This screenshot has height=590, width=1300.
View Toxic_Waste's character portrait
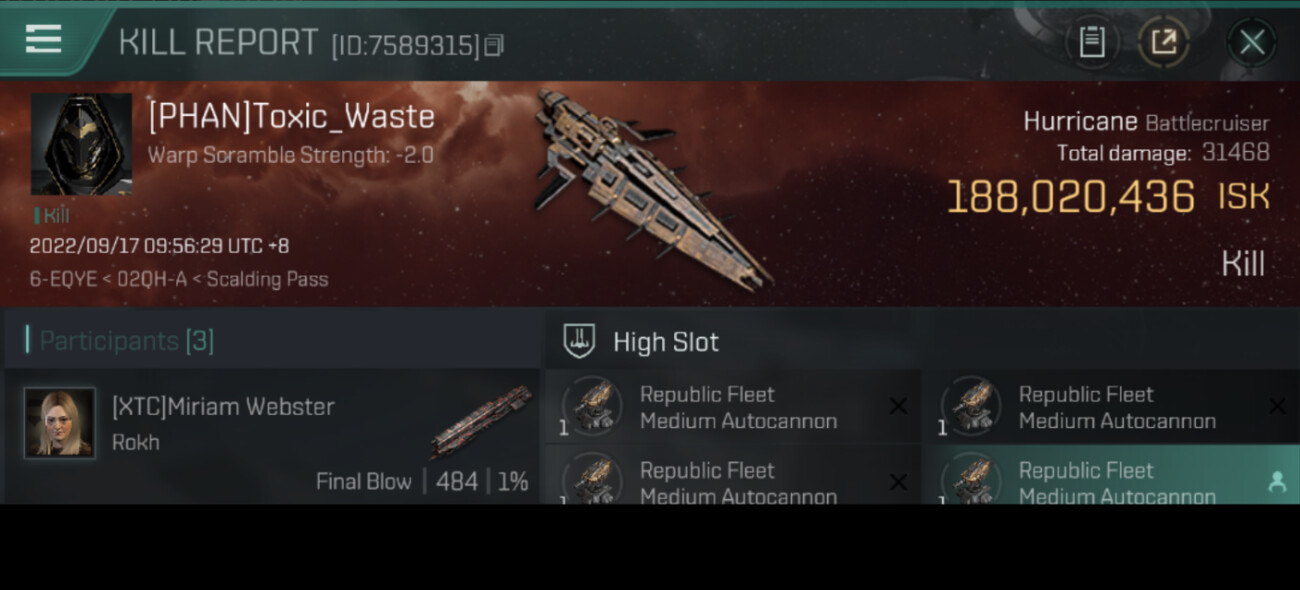tap(81, 144)
